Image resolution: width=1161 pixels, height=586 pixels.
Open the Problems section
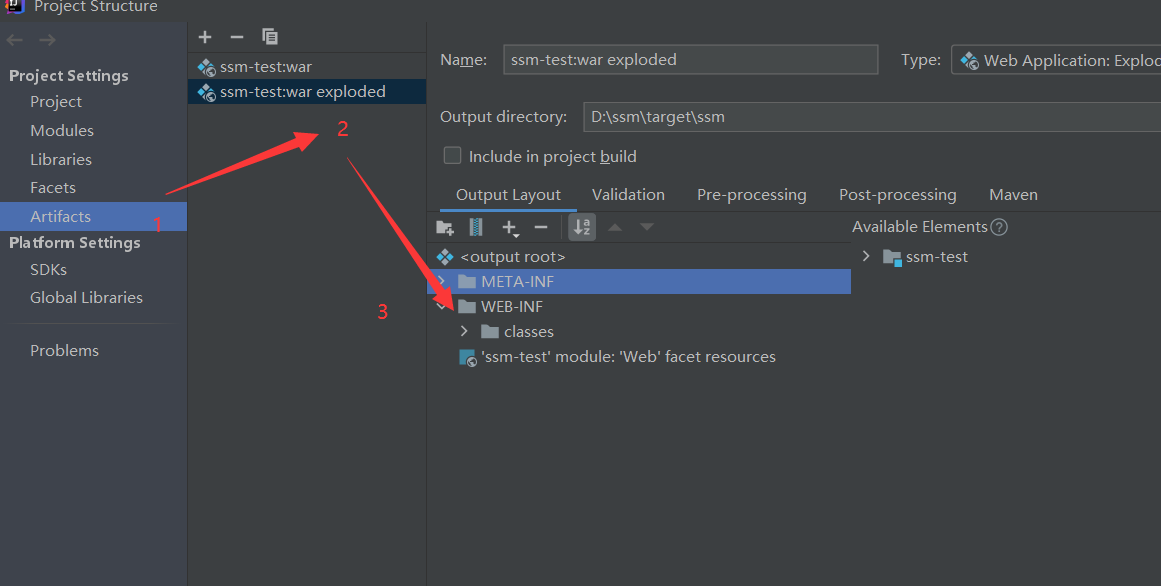(64, 351)
